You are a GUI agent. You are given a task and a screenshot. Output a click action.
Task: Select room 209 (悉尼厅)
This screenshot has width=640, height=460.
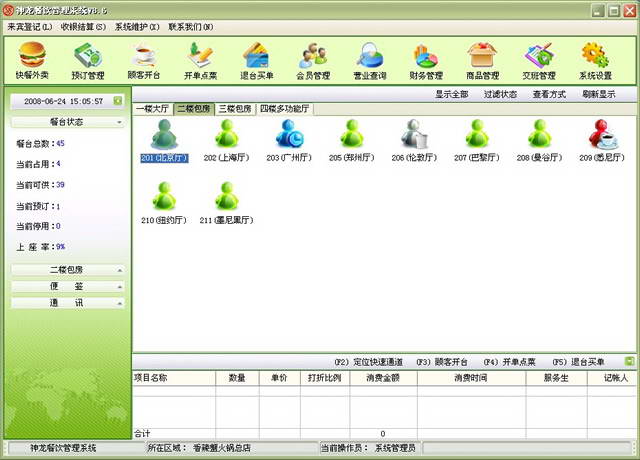602,141
